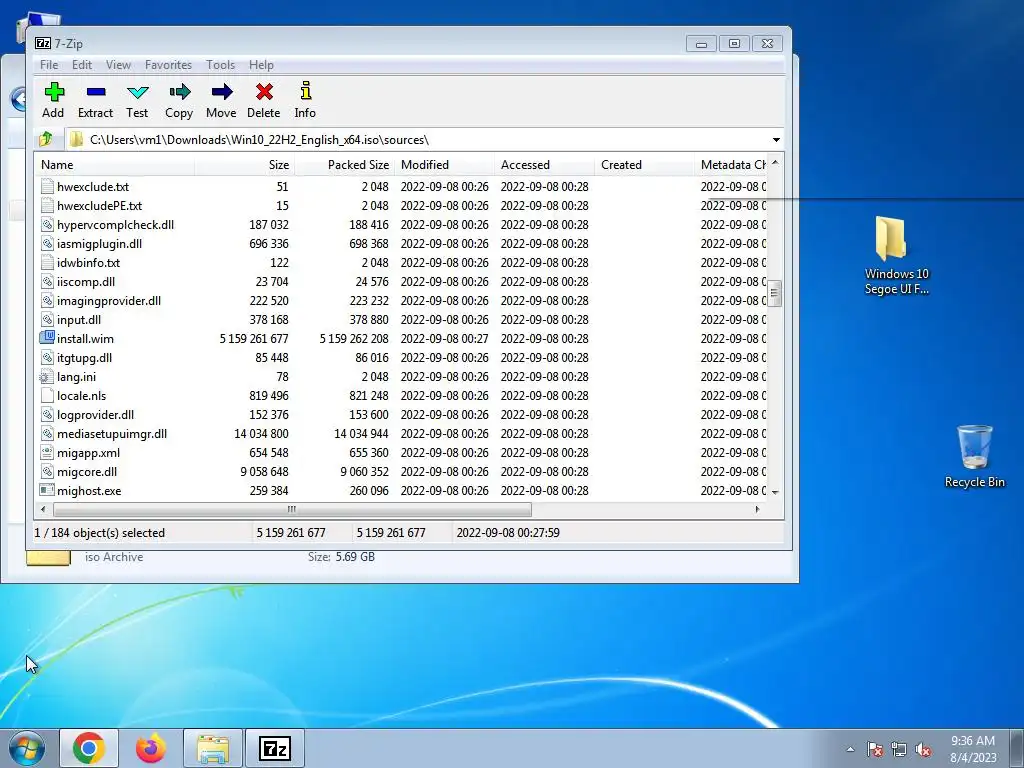Image resolution: width=1024 pixels, height=768 pixels.
Task: Select the mediasetupuimgr.dll row
Action: [402, 434]
